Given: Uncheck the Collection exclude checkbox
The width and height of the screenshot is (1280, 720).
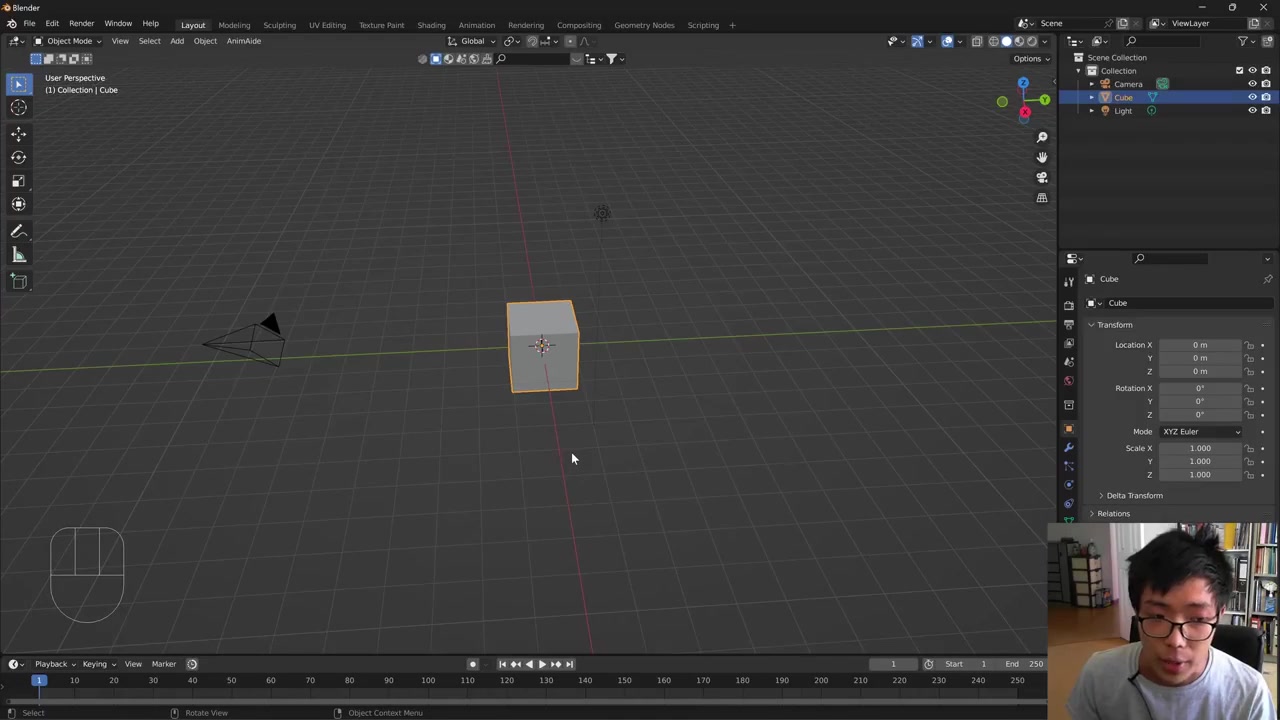Looking at the screenshot, I should 1239,71.
